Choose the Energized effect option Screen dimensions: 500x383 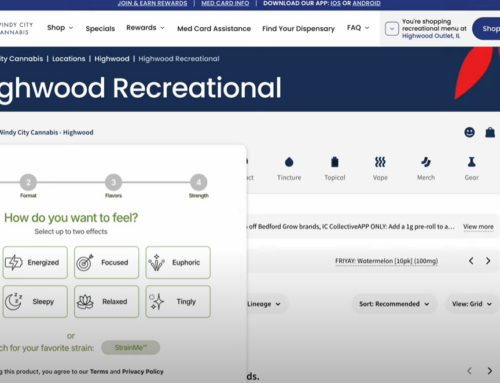35,262
